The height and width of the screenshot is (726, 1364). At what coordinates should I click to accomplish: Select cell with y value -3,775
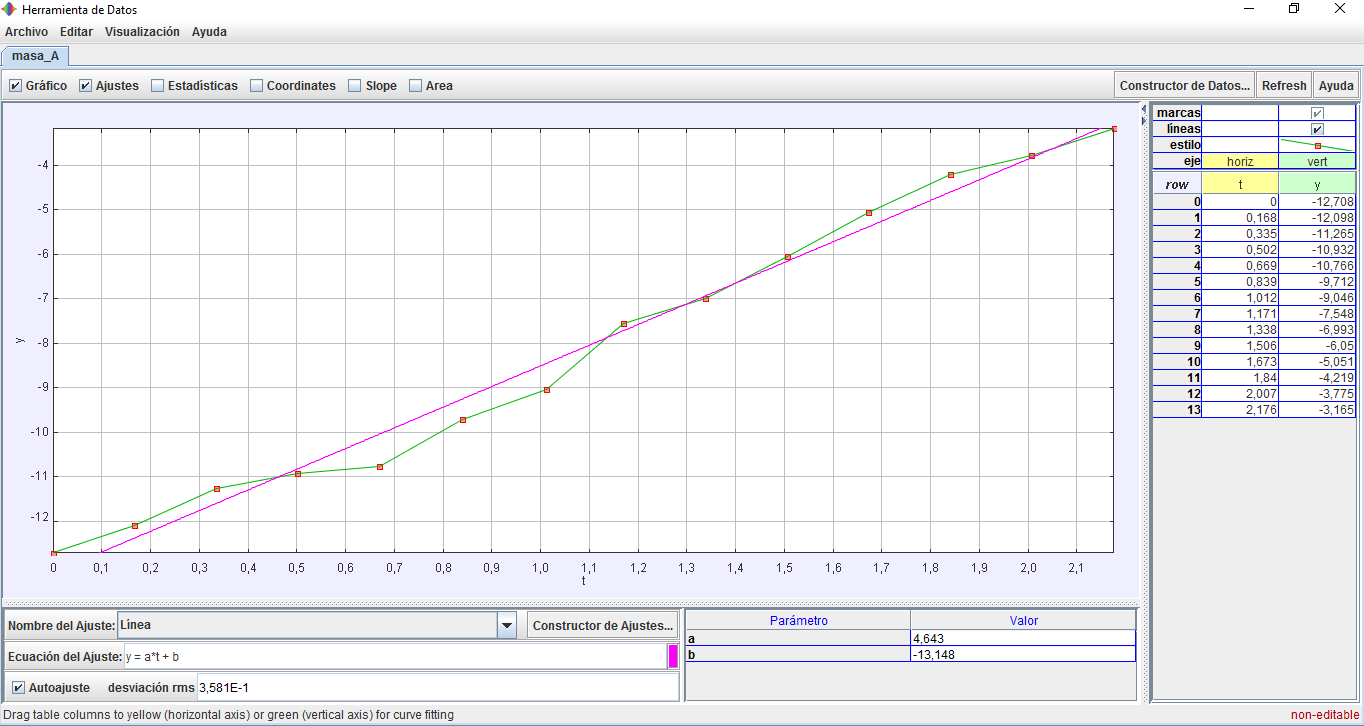1317,394
